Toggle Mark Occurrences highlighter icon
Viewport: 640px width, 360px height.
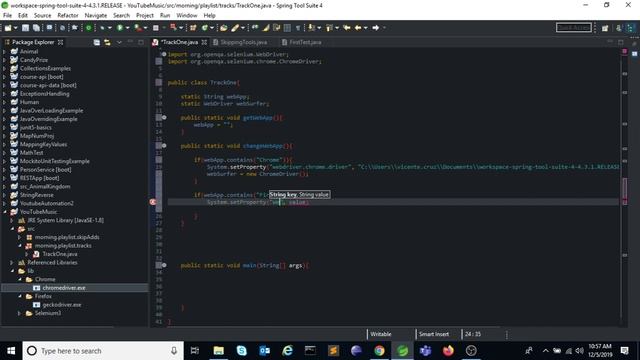pos(266,28)
